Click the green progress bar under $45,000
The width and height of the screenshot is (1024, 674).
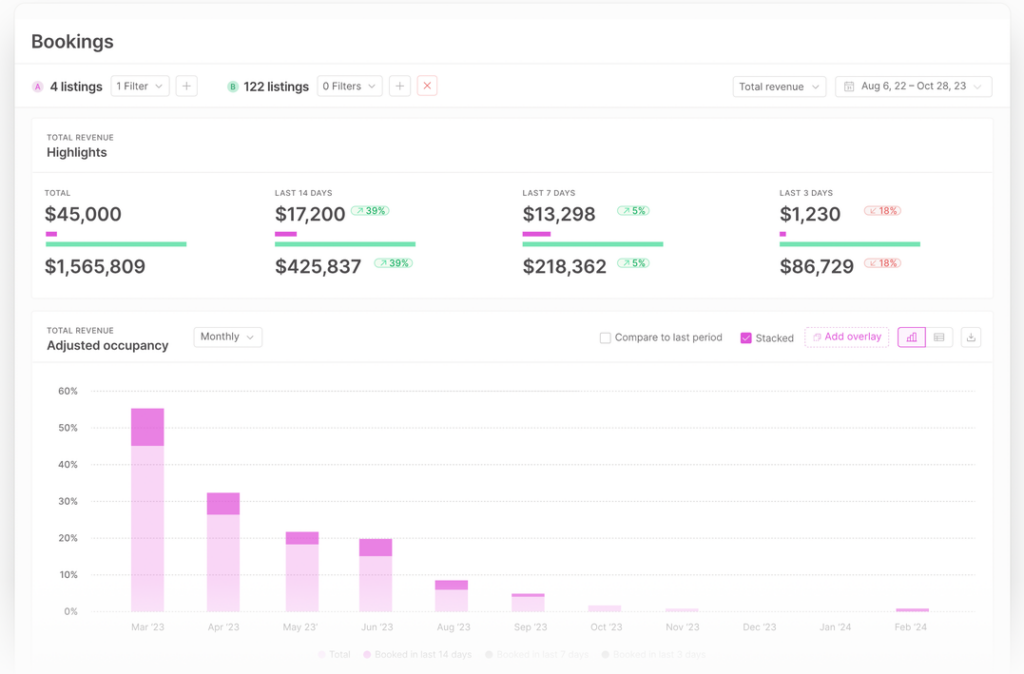pos(115,243)
